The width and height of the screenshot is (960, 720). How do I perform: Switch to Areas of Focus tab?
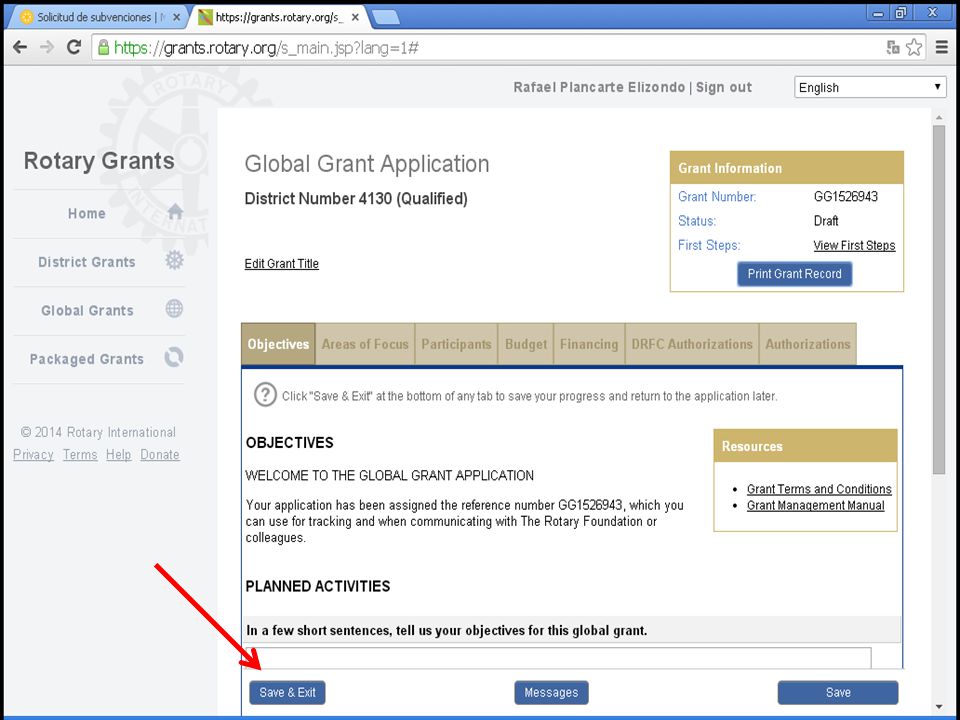365,344
